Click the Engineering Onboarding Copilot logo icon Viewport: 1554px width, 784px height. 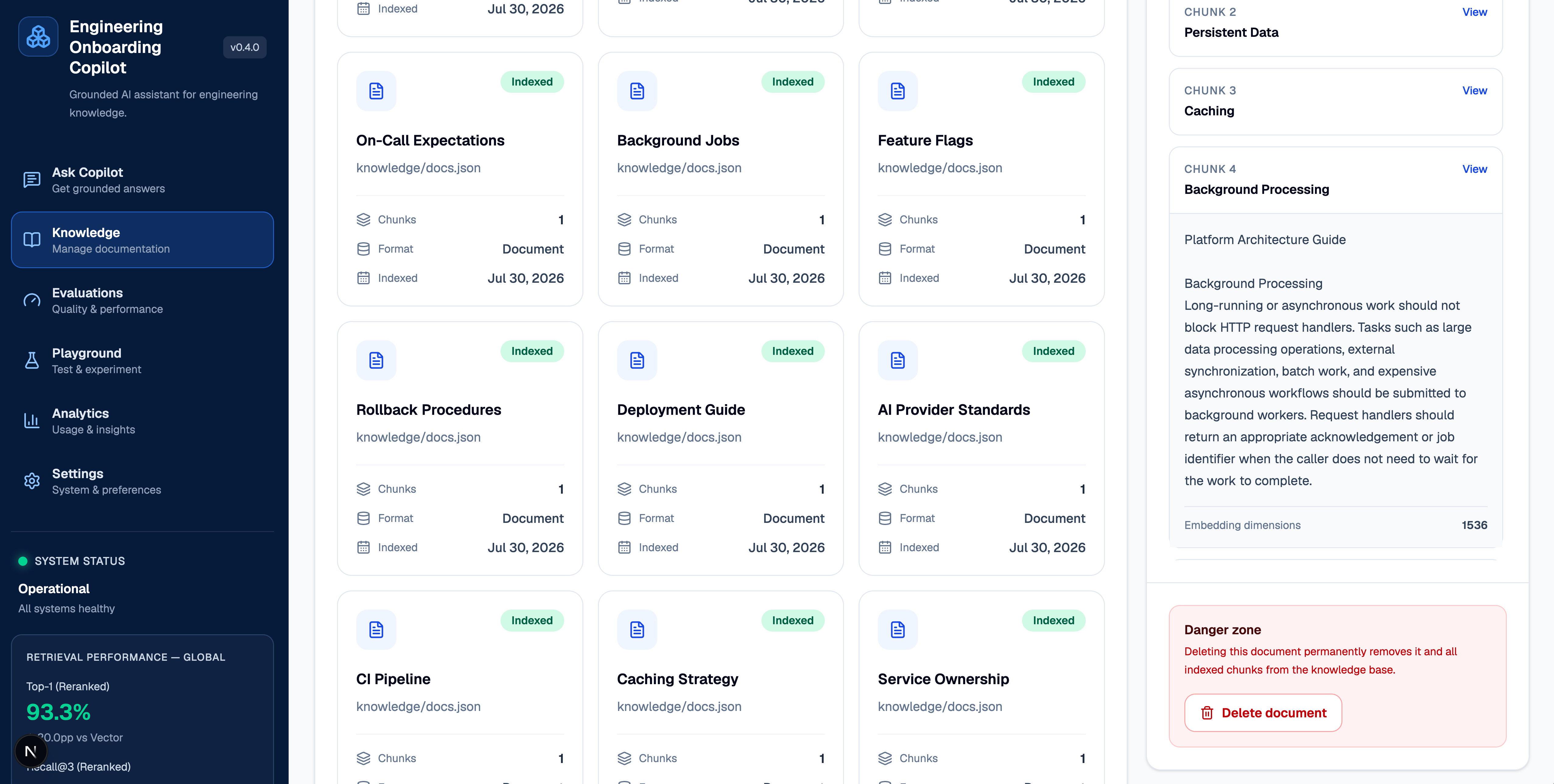[38, 37]
